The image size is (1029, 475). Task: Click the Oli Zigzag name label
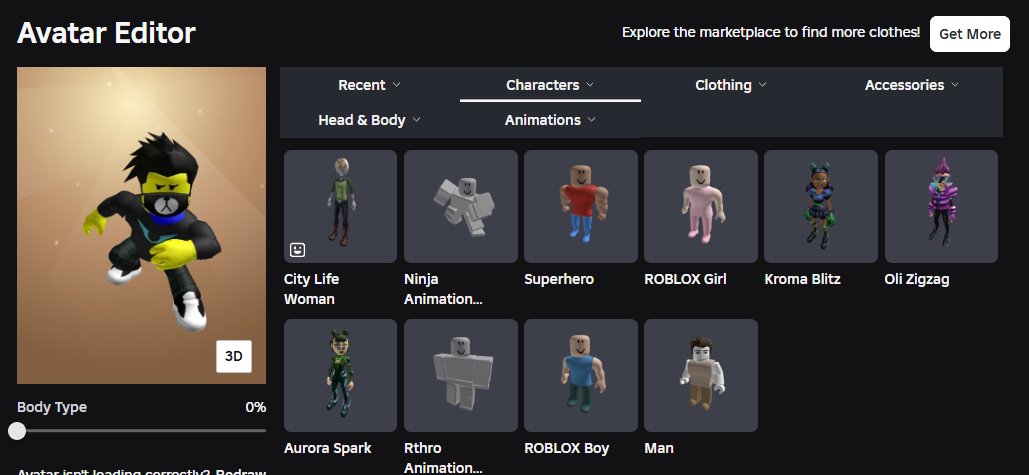click(x=917, y=279)
